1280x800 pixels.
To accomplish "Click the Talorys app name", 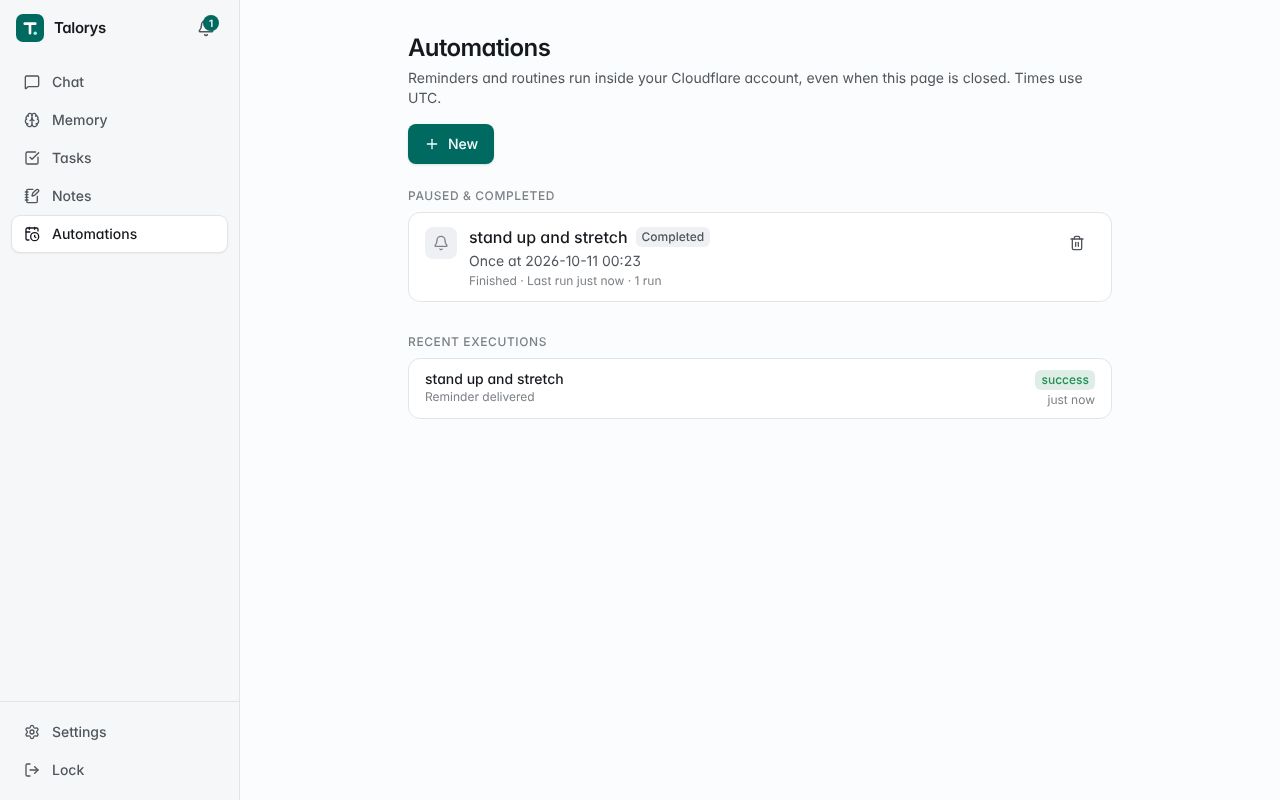I will point(80,28).
